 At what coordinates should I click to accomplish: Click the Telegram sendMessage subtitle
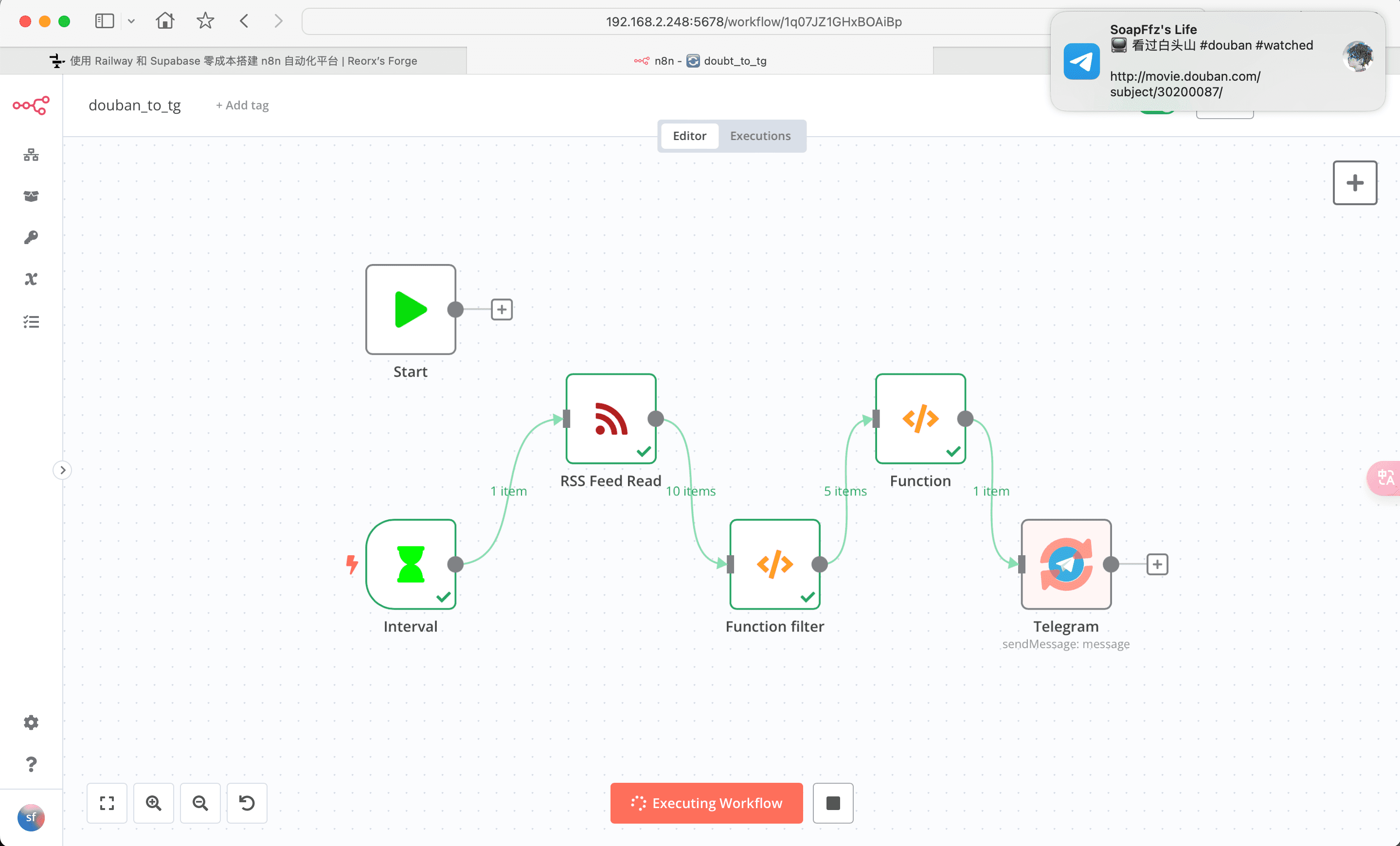pos(1066,644)
